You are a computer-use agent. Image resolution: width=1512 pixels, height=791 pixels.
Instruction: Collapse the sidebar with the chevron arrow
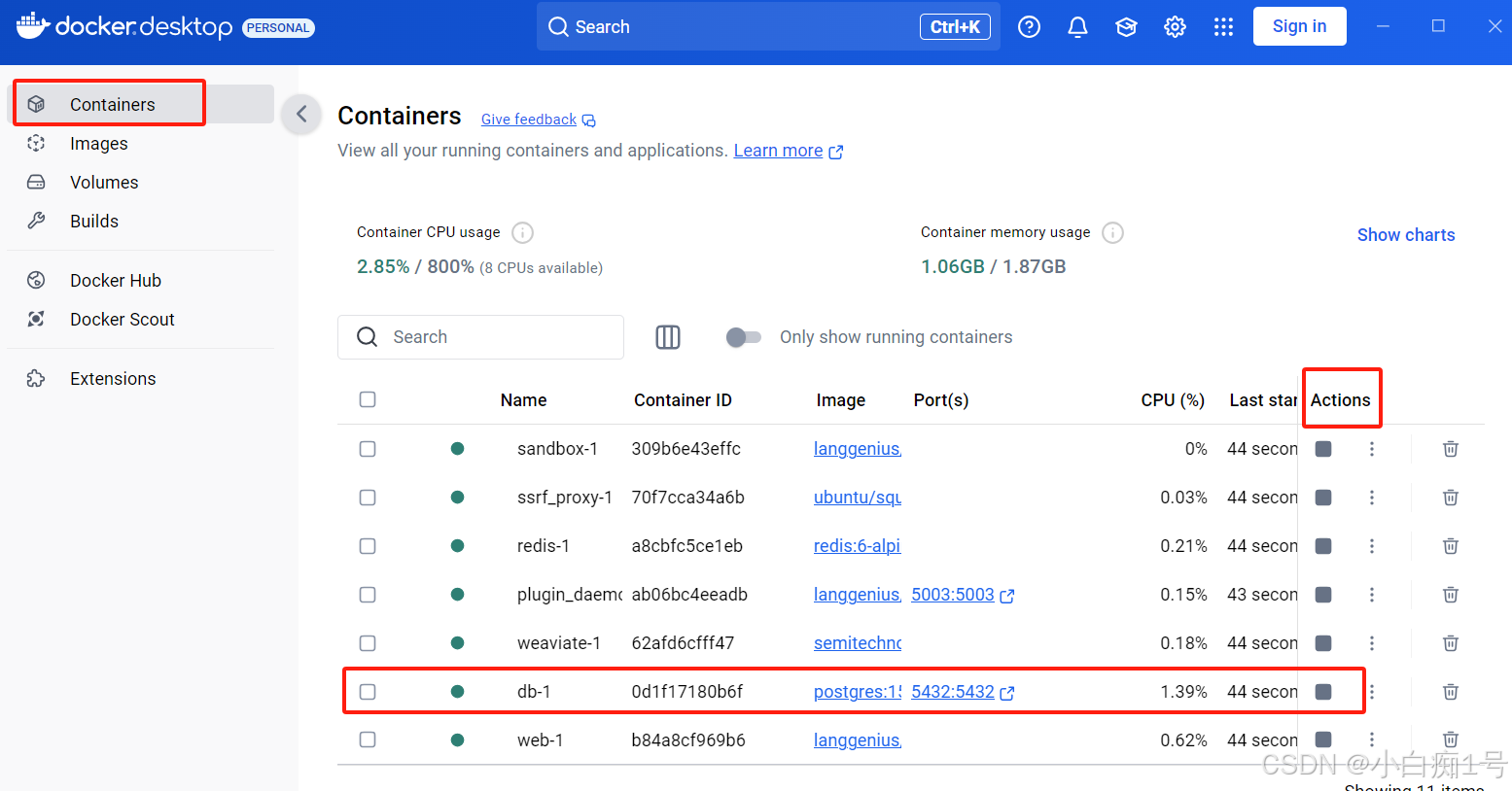[301, 115]
